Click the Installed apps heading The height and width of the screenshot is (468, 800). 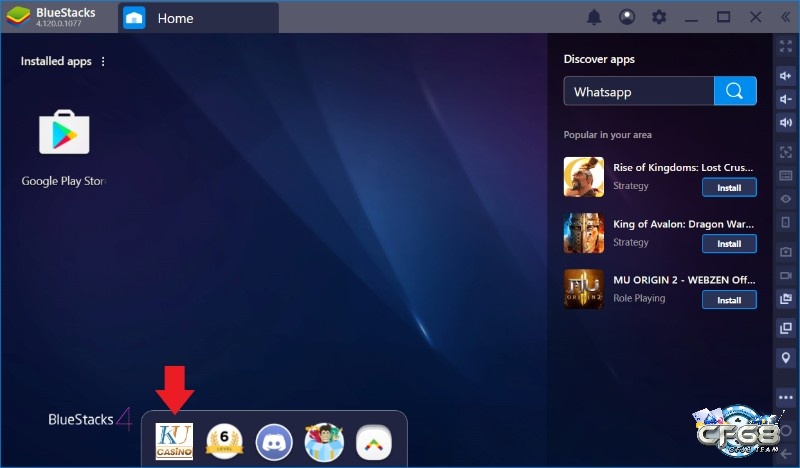pyautogui.click(x=56, y=61)
